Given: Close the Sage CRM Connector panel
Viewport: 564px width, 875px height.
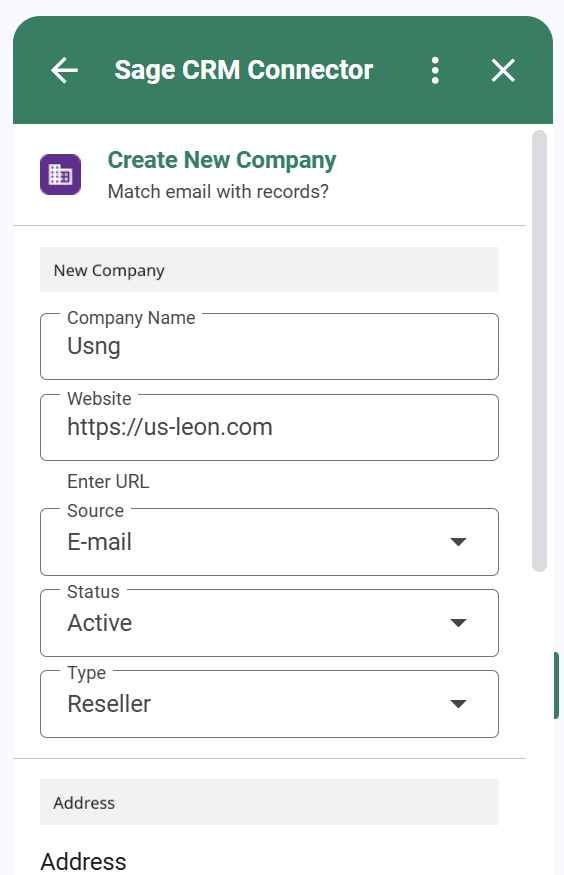Looking at the screenshot, I should tap(503, 71).
